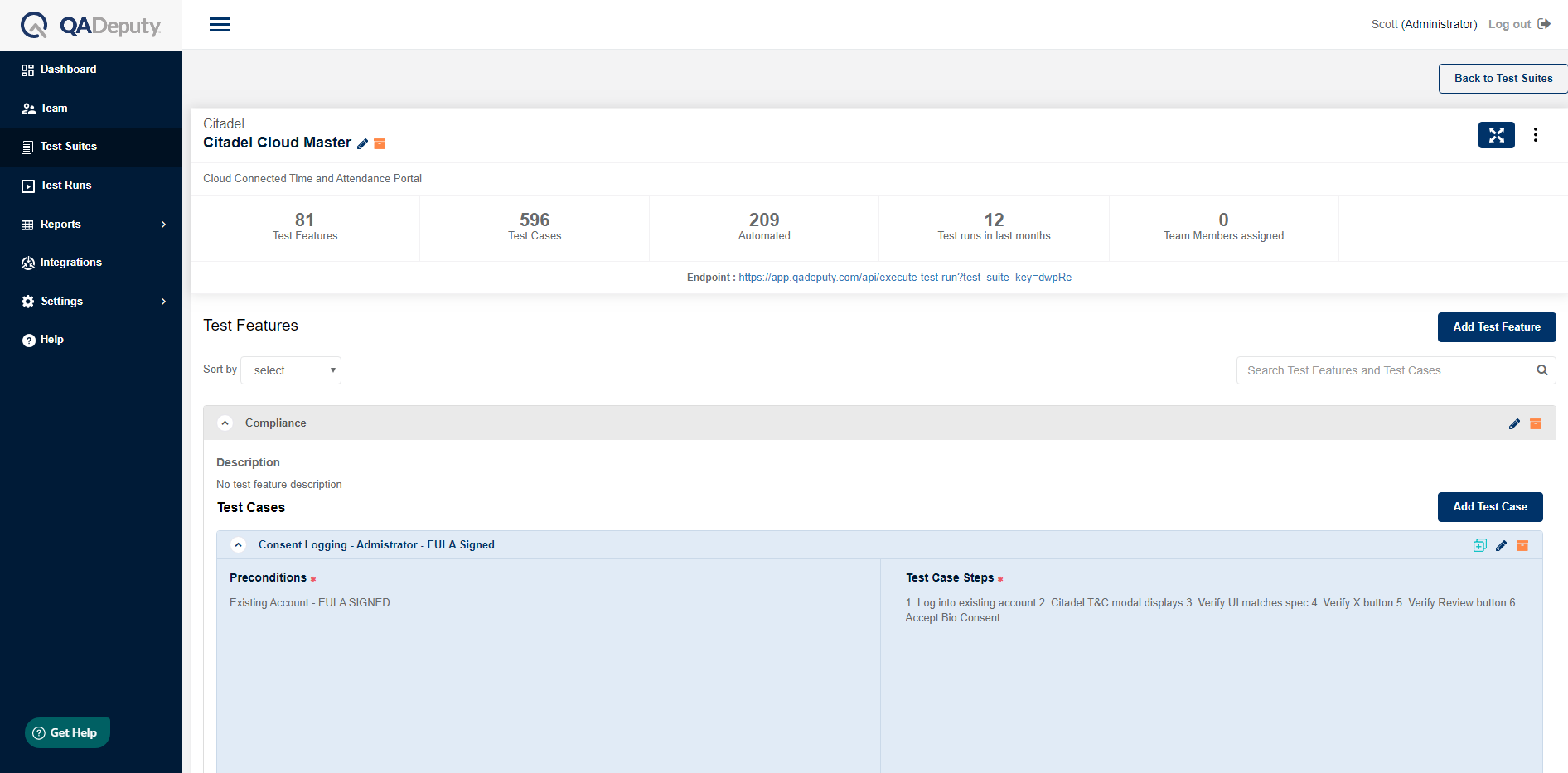Archive the Consent Logging test case
Image resolution: width=1568 pixels, height=773 pixels.
tap(1522, 545)
